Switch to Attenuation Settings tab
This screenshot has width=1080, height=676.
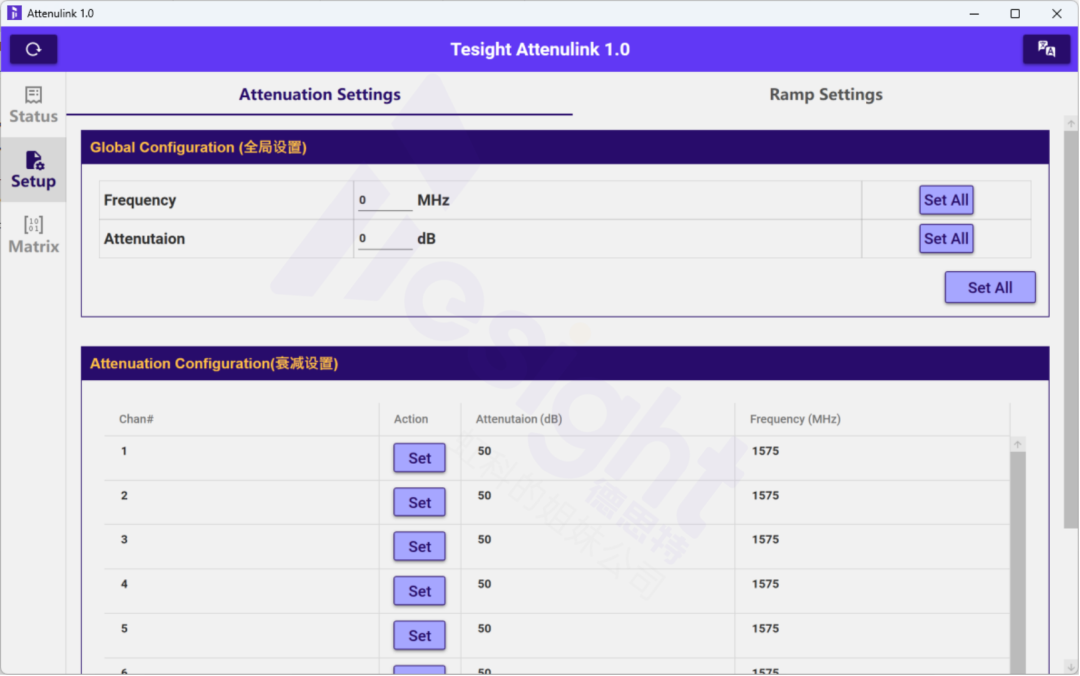(x=320, y=94)
